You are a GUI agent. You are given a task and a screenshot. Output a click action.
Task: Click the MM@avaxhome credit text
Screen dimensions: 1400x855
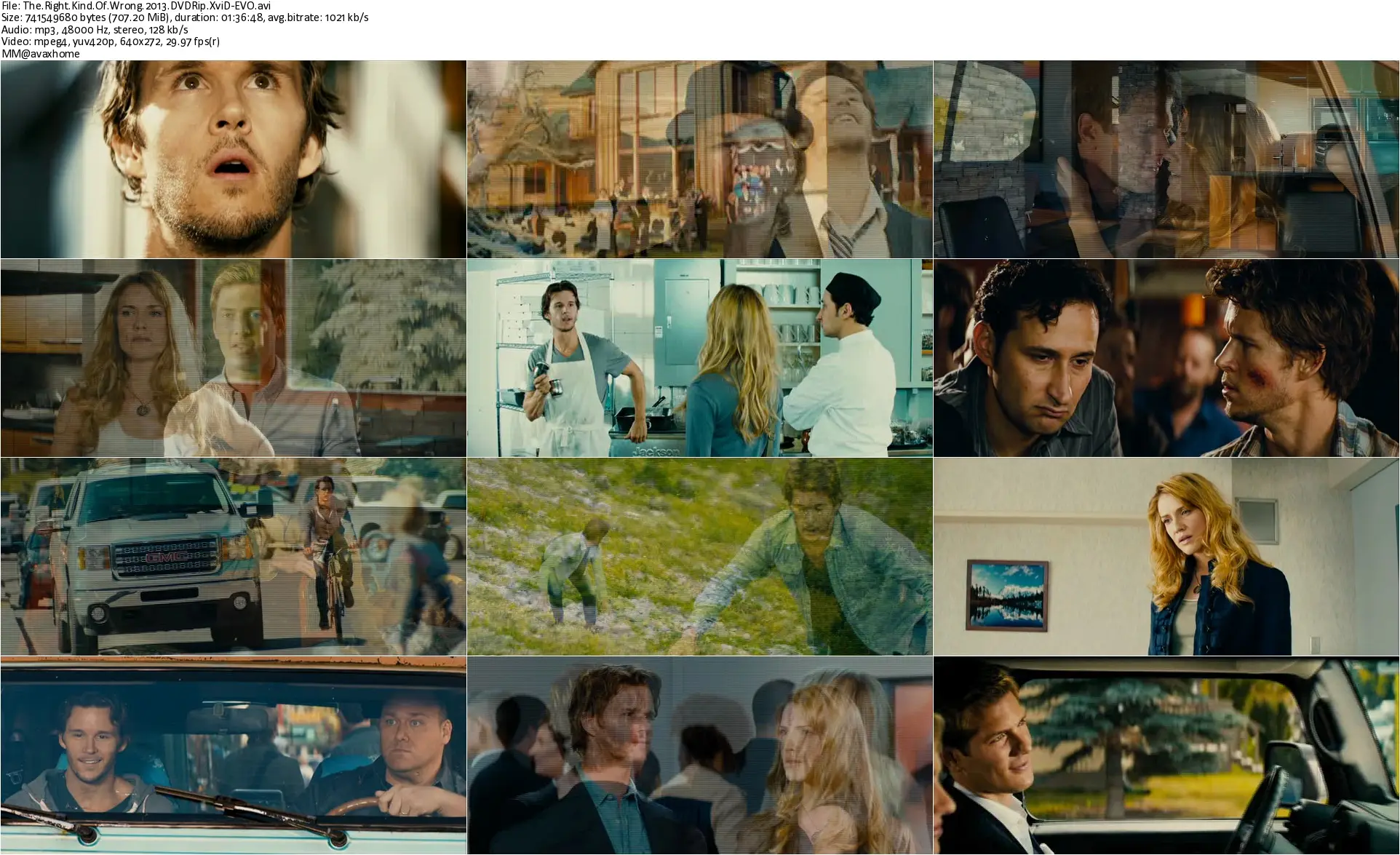click(x=41, y=53)
